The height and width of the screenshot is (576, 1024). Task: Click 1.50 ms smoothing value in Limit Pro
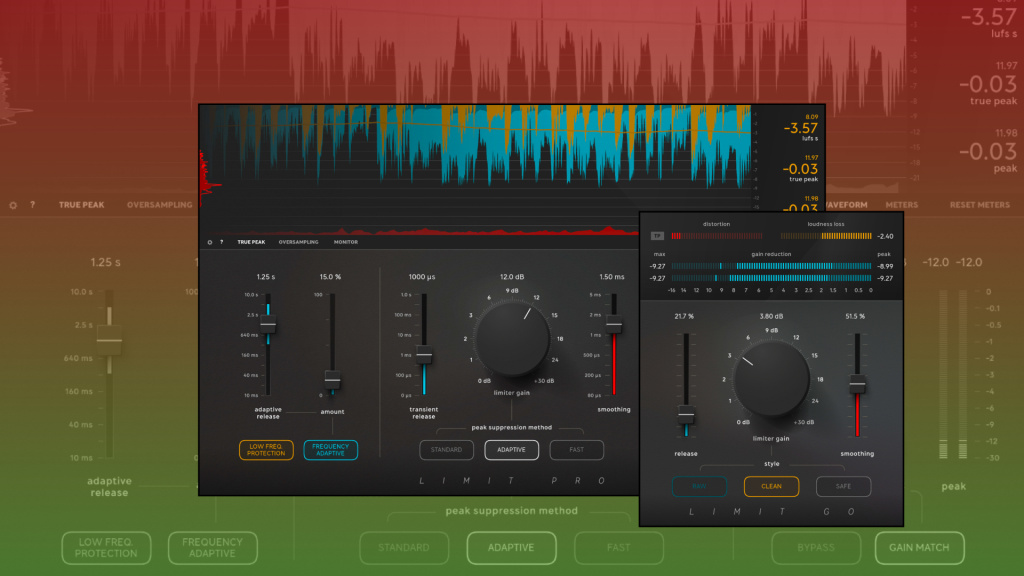point(612,277)
